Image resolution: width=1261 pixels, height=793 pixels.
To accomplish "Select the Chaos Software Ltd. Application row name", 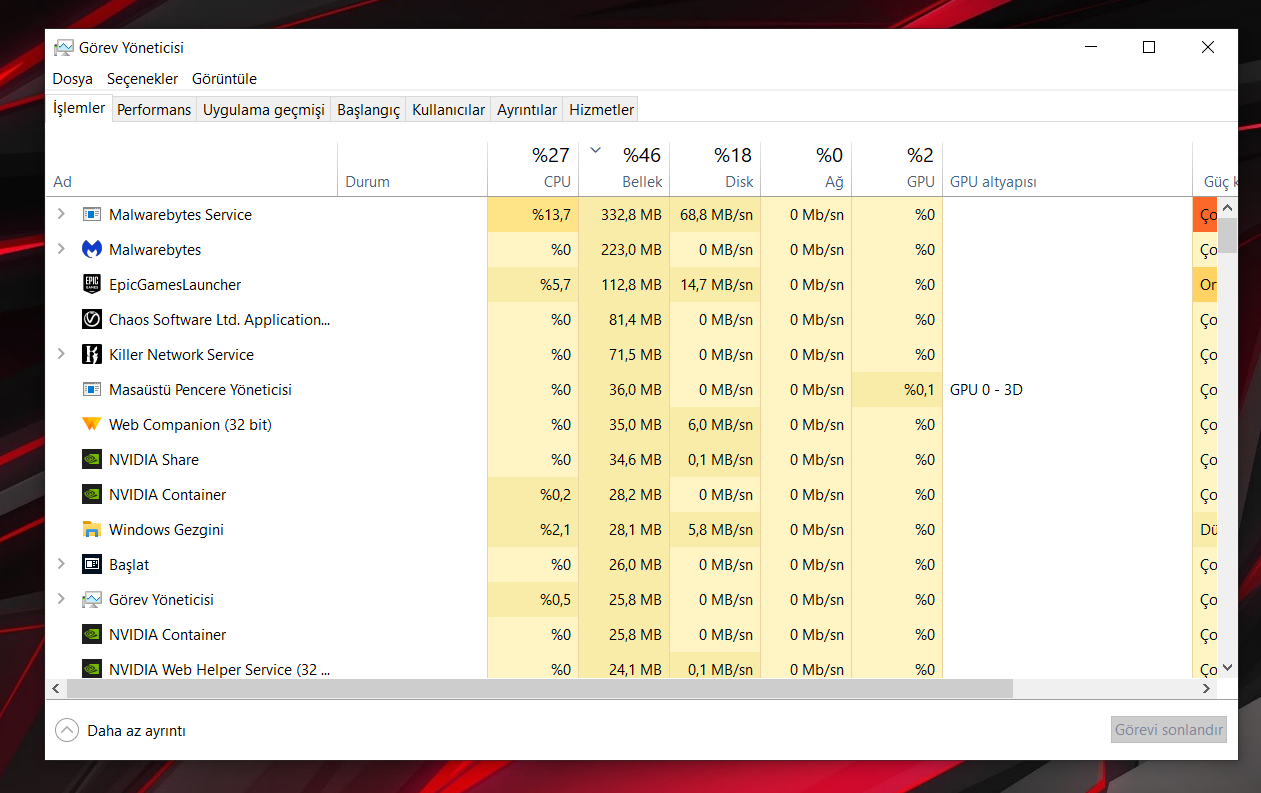I will coord(219,320).
